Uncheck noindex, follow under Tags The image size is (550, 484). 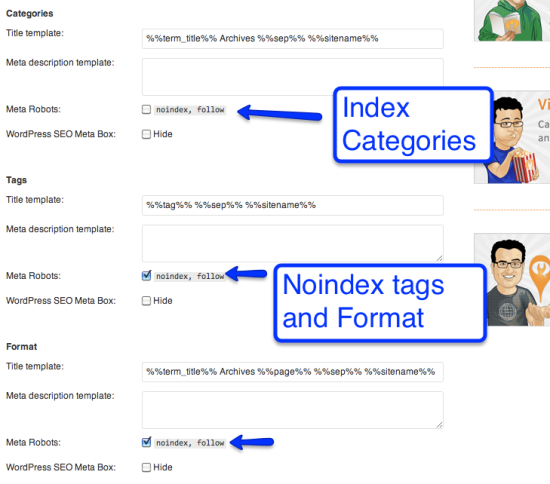click(x=146, y=276)
